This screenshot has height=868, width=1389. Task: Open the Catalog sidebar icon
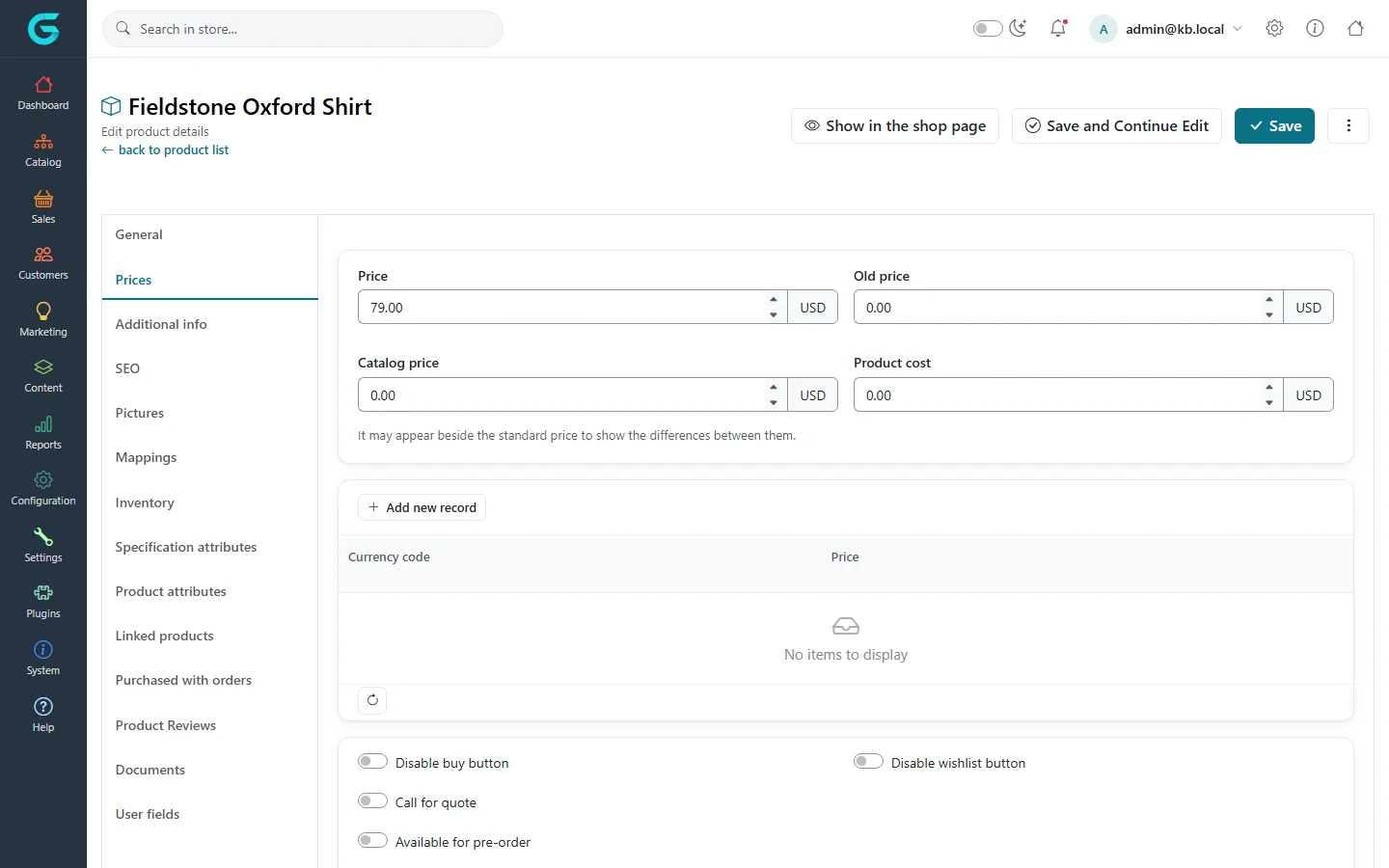pyautogui.click(x=43, y=142)
